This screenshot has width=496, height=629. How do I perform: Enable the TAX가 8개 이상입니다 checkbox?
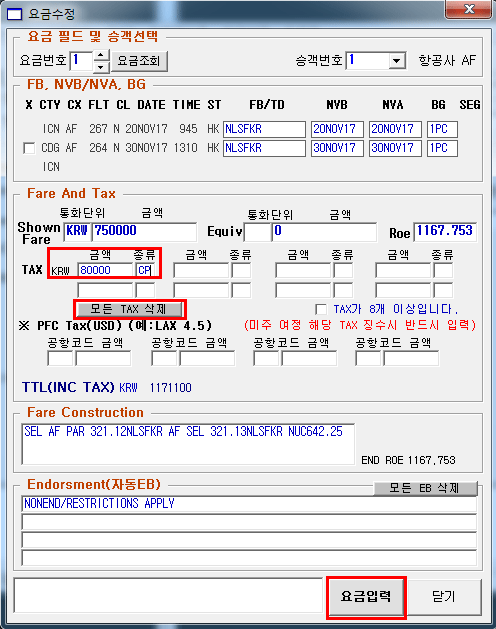click(321, 309)
